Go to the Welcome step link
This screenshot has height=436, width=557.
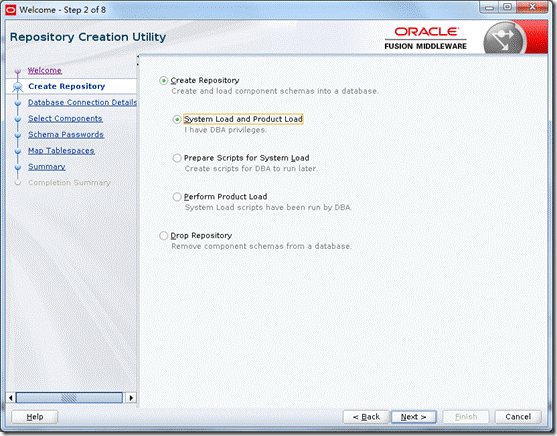click(45, 70)
